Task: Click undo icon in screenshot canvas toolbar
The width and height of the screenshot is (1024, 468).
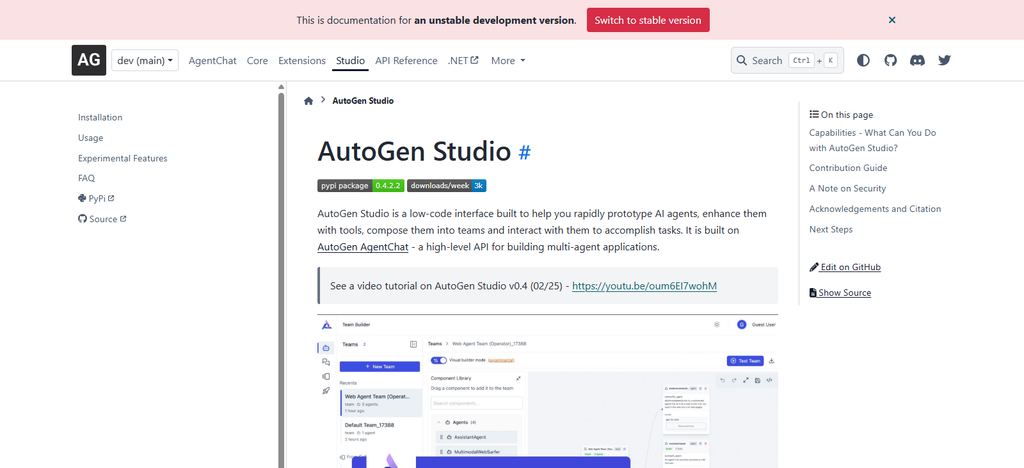Action: coord(723,380)
